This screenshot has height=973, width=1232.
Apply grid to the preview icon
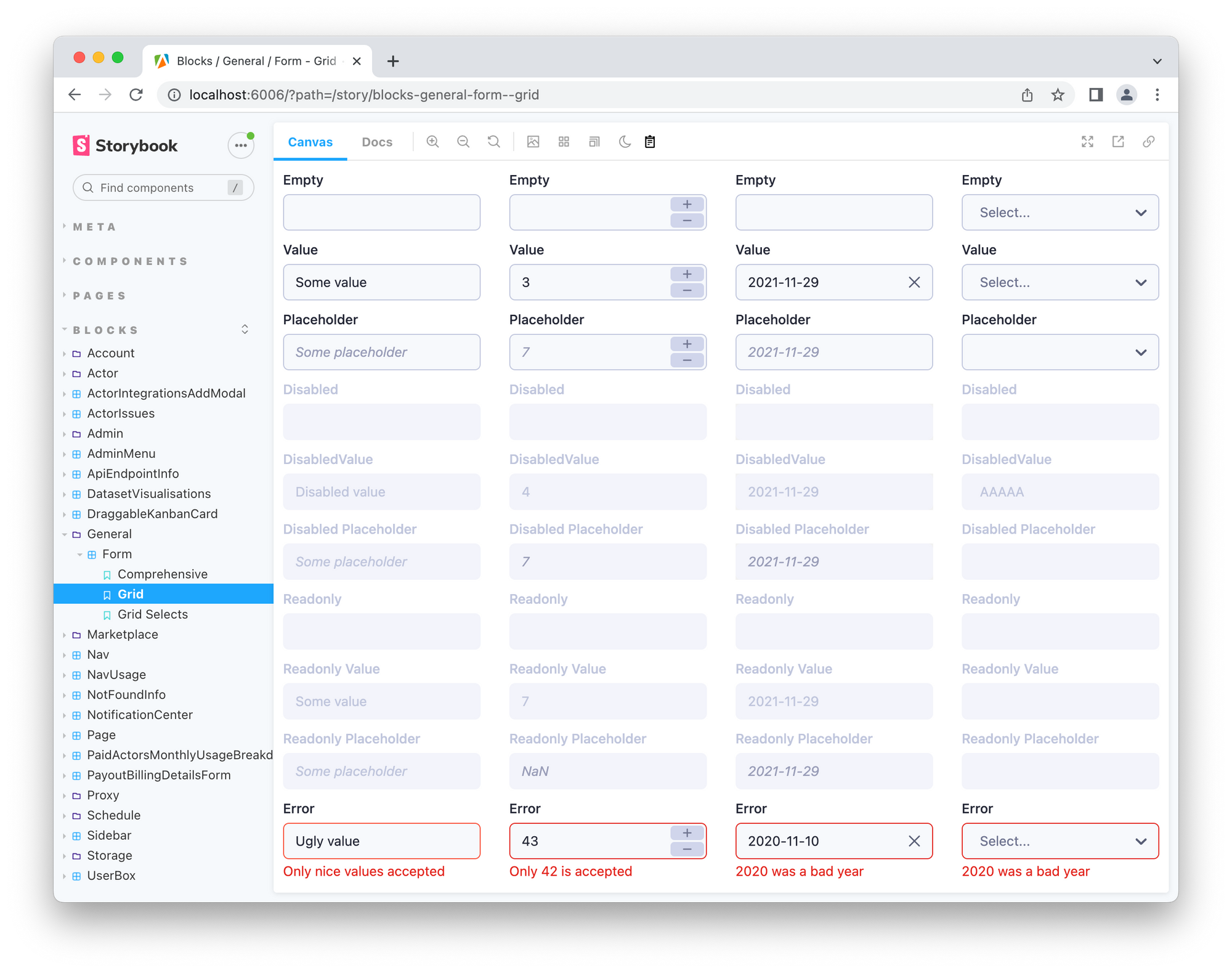[x=564, y=142]
